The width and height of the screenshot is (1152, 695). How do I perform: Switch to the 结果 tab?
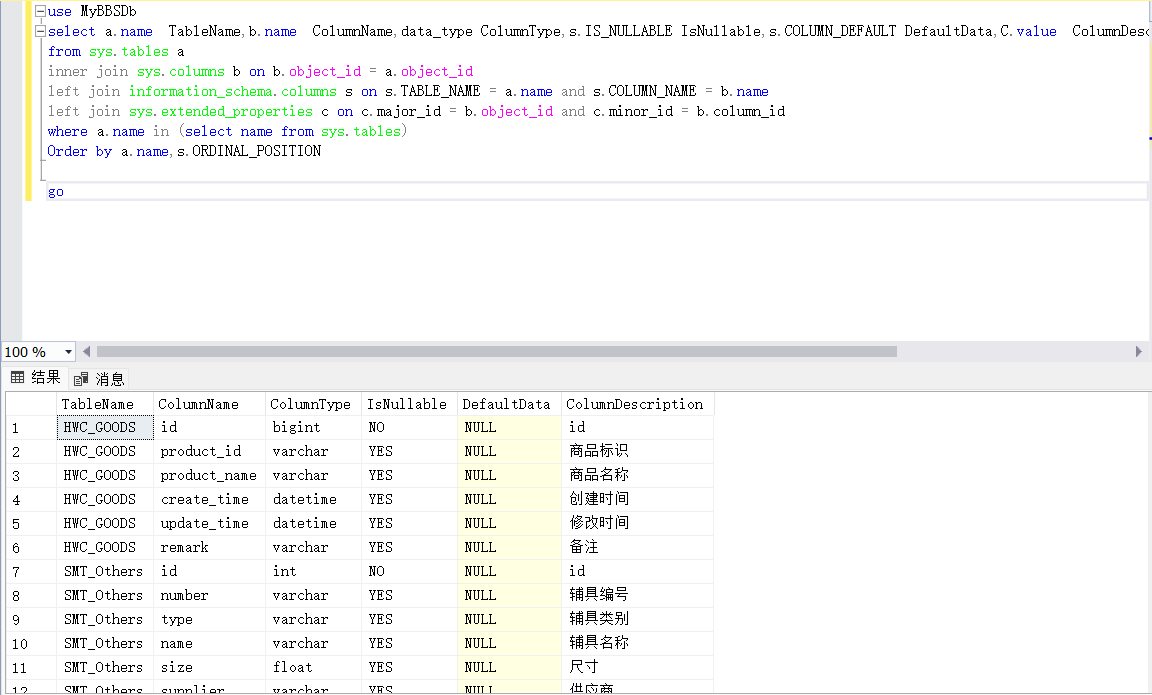(x=35, y=378)
